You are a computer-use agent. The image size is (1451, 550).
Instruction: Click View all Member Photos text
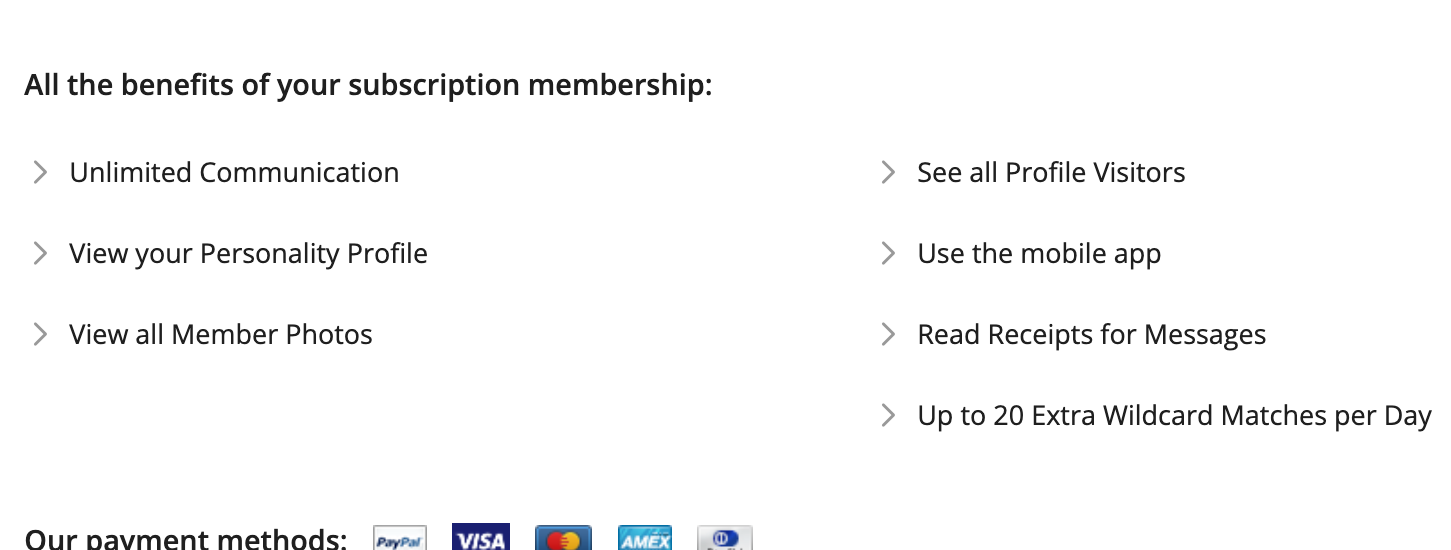click(221, 334)
